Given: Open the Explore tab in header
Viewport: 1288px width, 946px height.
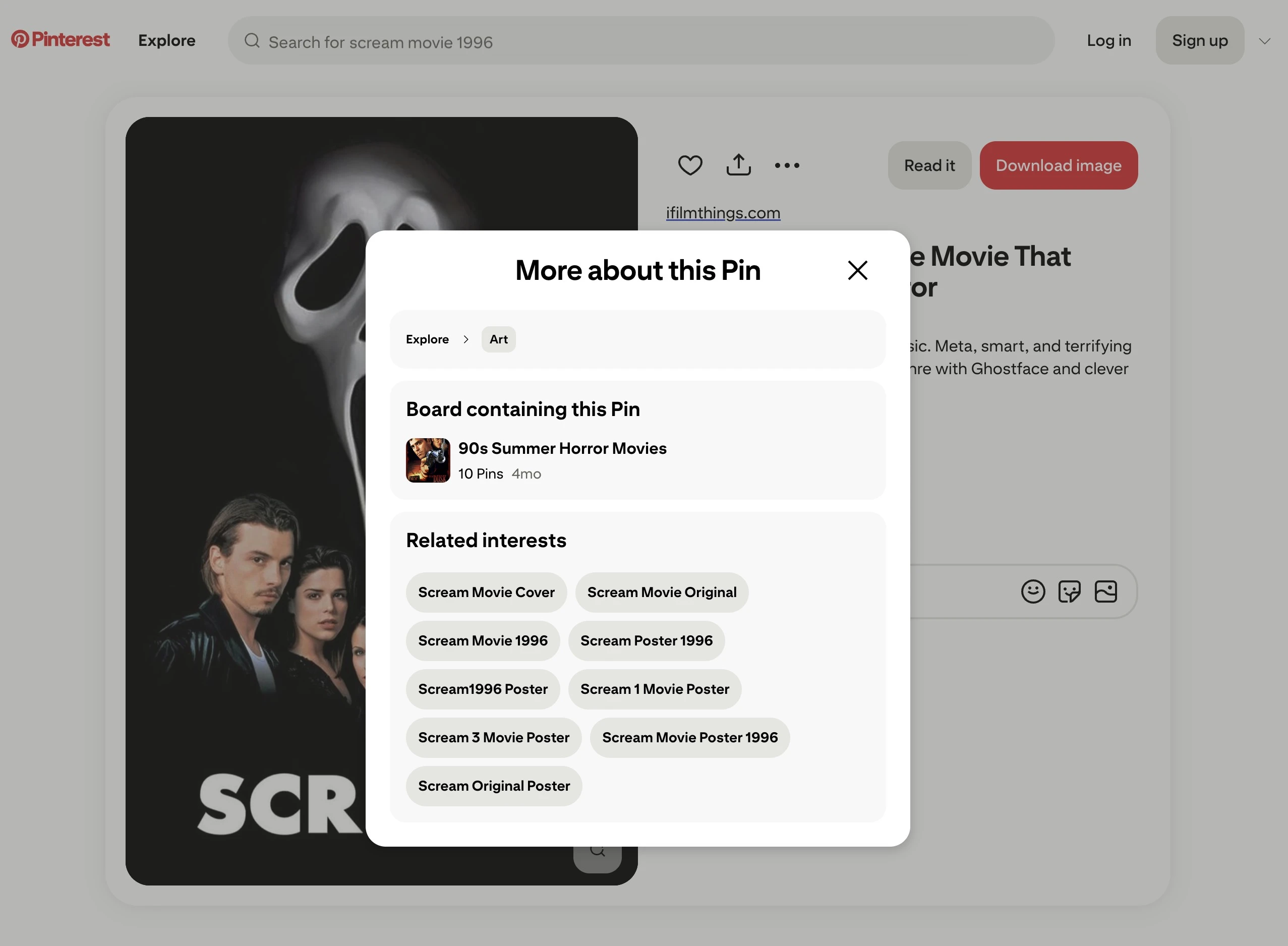Looking at the screenshot, I should click(x=166, y=41).
